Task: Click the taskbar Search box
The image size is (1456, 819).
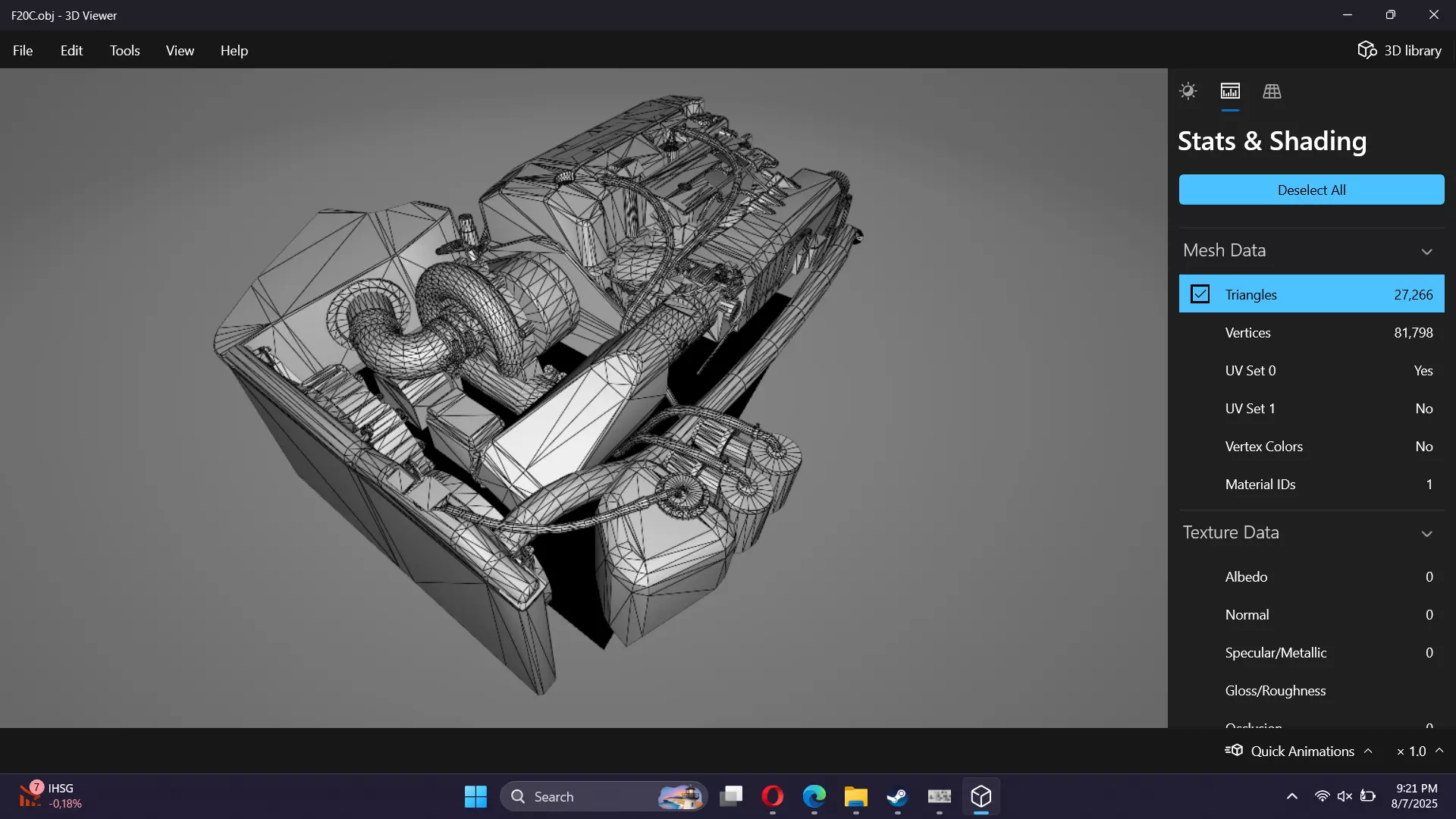Action: [604, 796]
